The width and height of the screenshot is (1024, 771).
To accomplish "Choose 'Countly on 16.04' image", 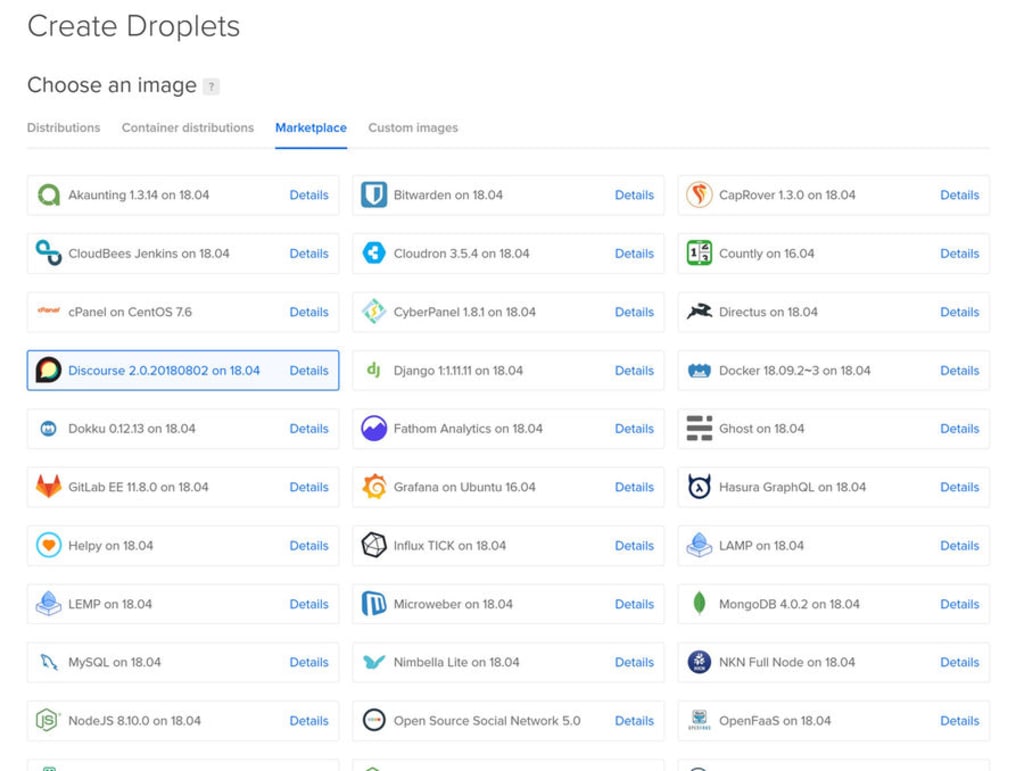I will [833, 253].
